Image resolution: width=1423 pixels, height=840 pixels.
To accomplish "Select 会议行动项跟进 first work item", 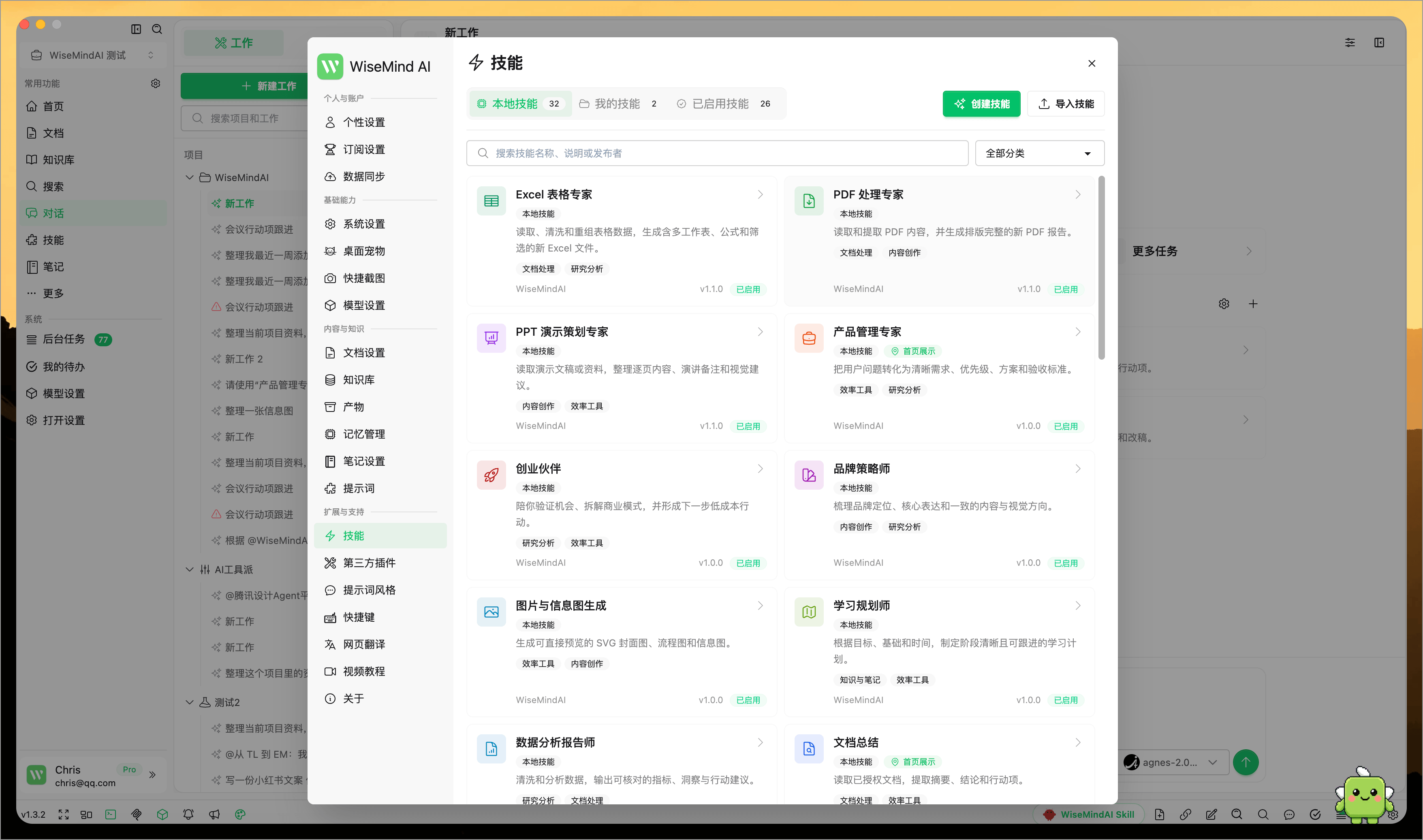I will [x=259, y=229].
